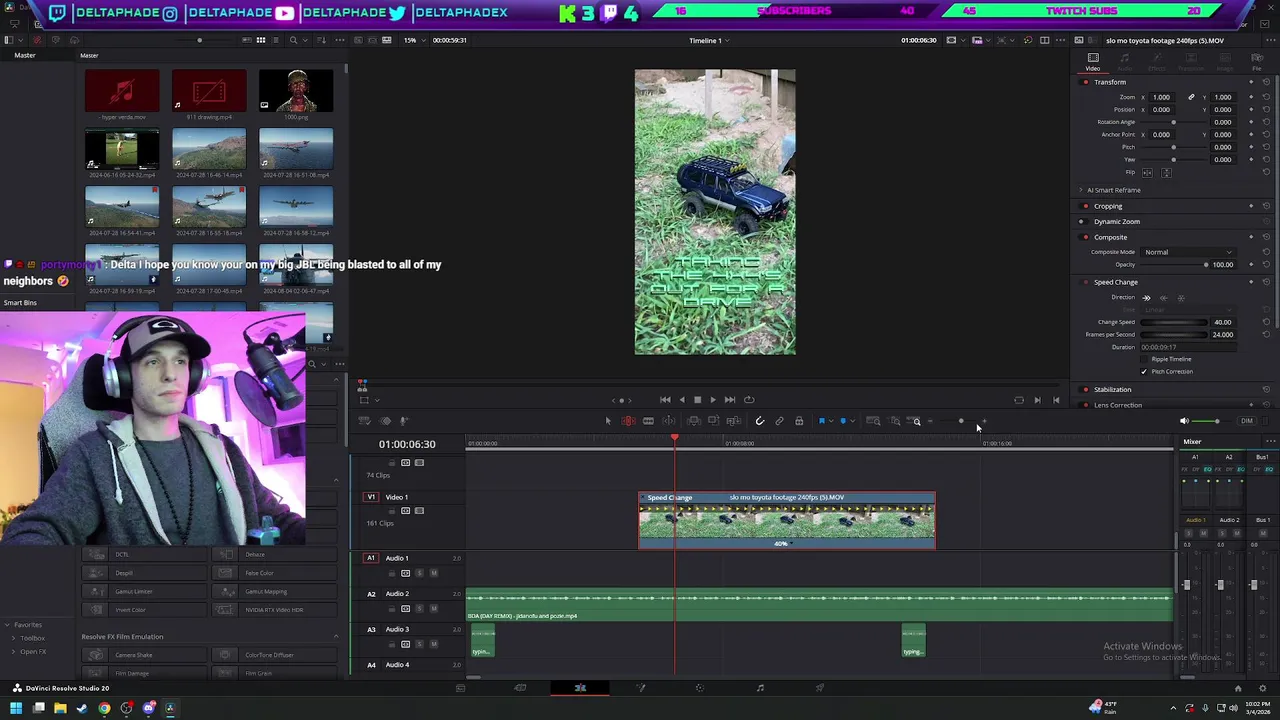Expand the AI Smart Reframe section

pyautogui.click(x=1081, y=190)
